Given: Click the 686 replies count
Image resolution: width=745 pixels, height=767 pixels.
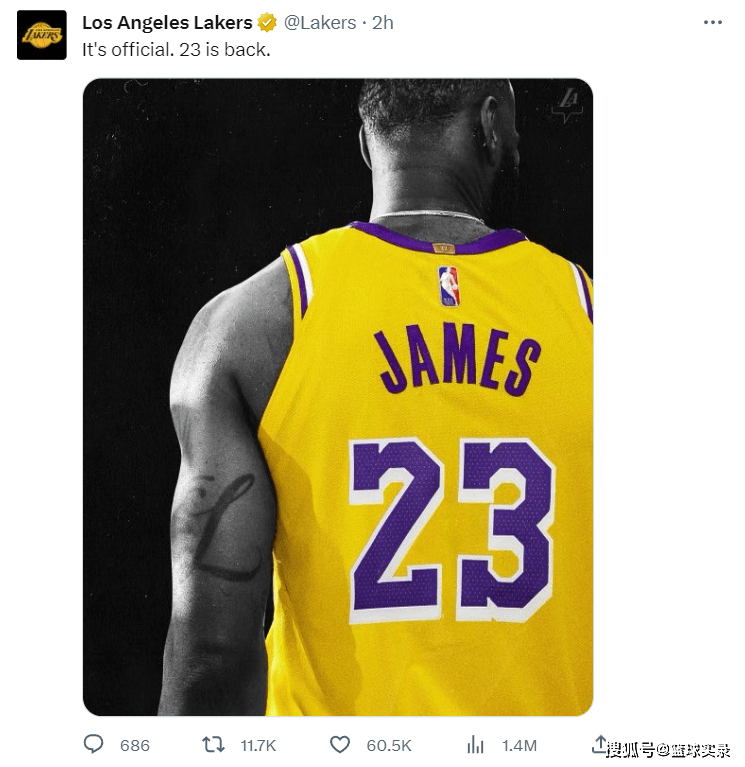Looking at the screenshot, I should (x=135, y=745).
